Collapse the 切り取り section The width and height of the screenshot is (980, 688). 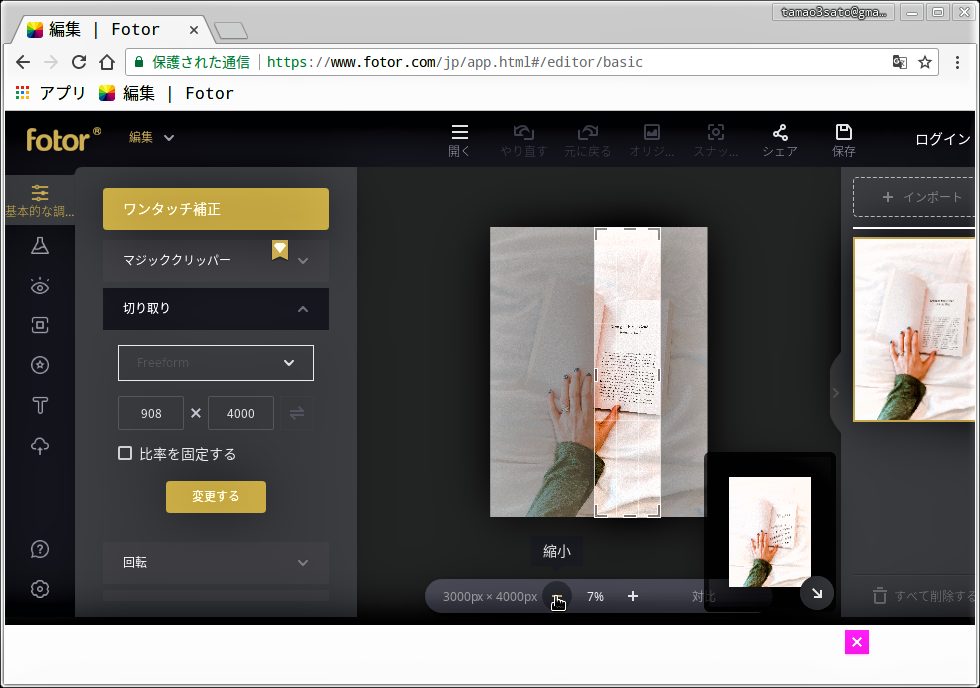point(216,309)
